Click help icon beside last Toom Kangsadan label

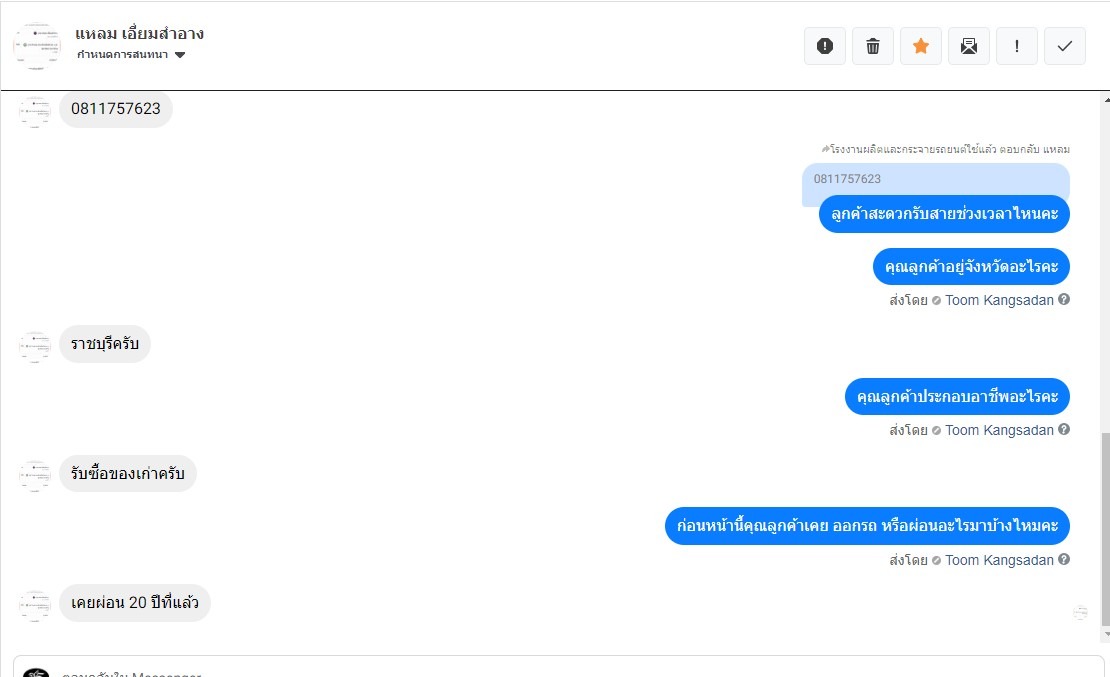pyautogui.click(x=1064, y=559)
